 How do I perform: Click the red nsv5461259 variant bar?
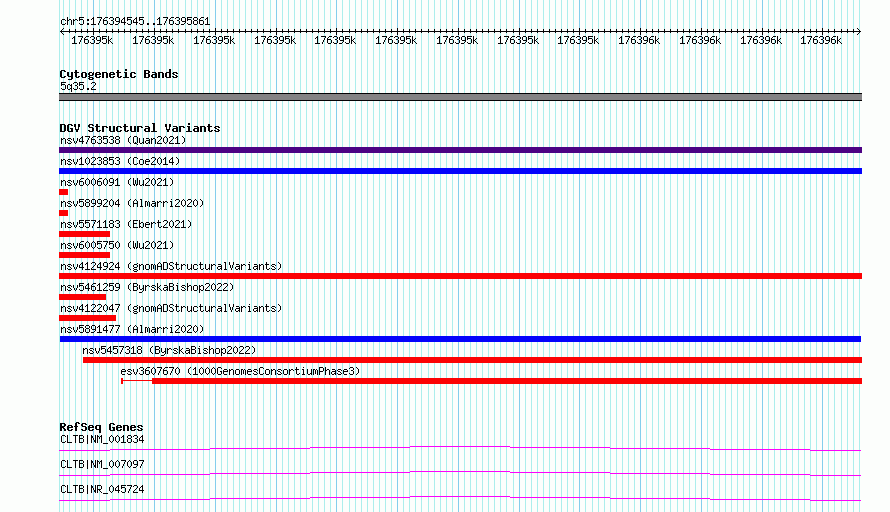pyautogui.click(x=82, y=297)
